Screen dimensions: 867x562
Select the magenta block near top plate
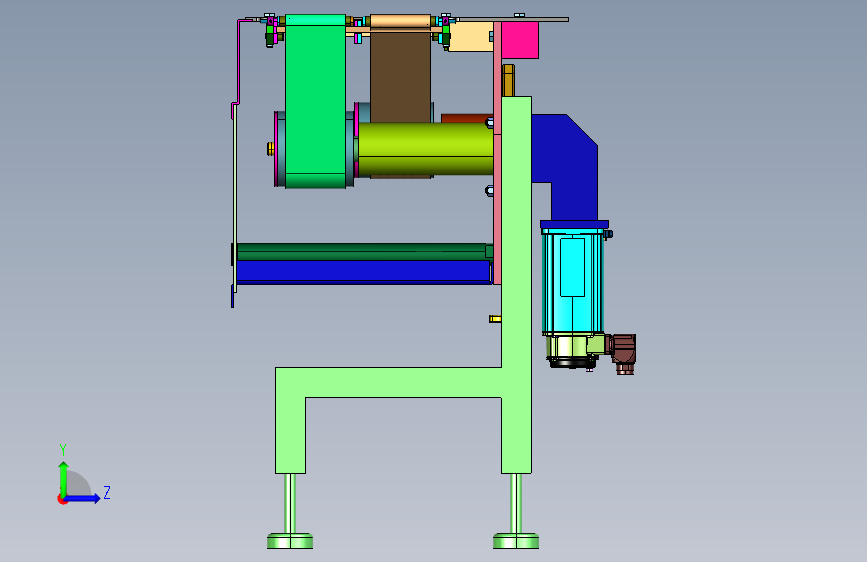click(x=520, y=40)
